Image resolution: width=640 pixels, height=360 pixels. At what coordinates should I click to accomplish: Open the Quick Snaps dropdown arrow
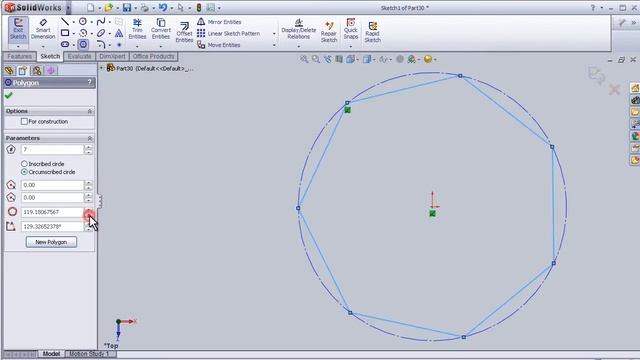pyautogui.click(x=351, y=47)
